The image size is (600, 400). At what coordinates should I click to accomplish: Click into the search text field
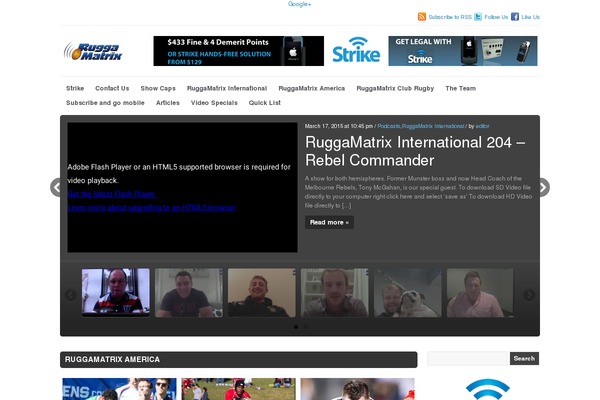click(x=468, y=359)
